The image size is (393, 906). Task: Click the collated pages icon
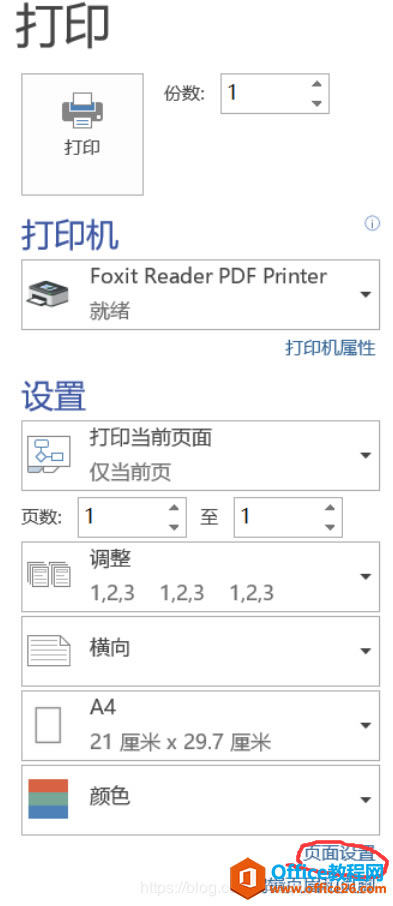click(x=49, y=574)
